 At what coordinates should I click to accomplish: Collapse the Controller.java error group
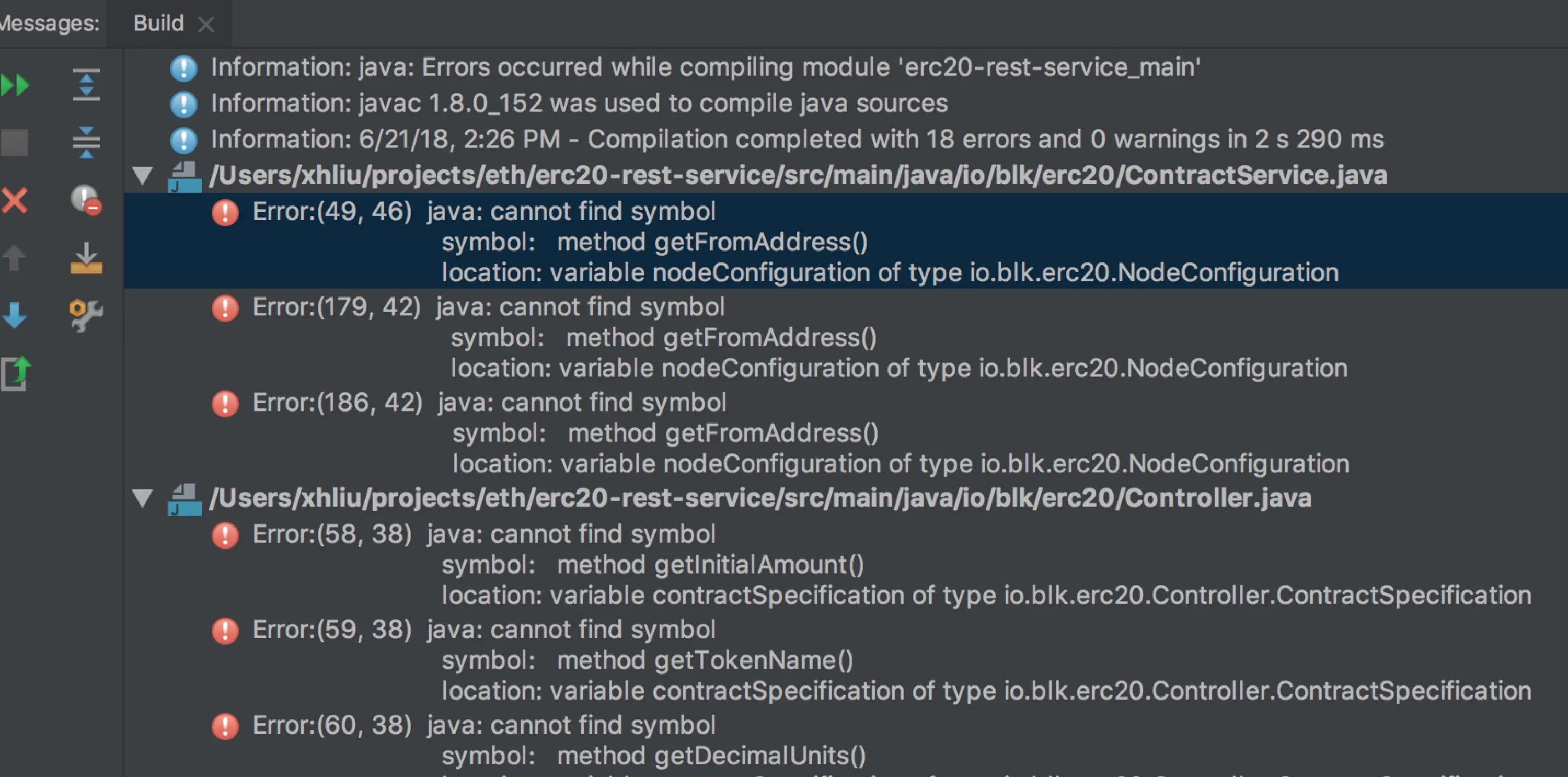pos(143,498)
